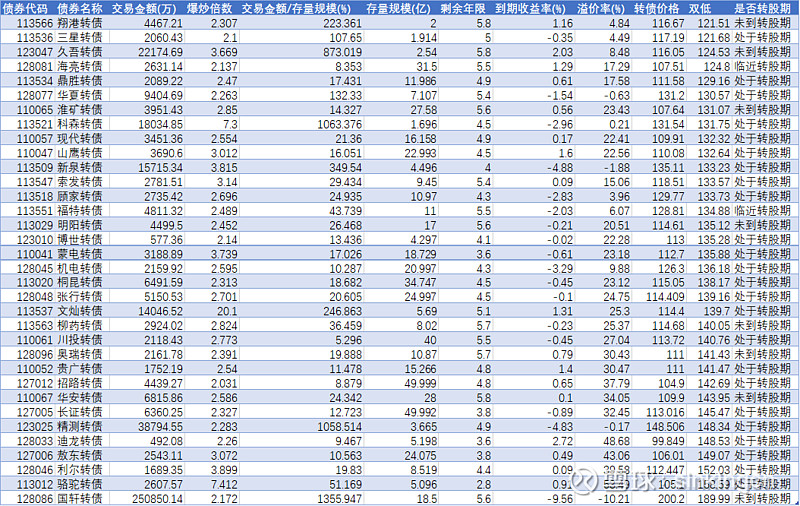This screenshot has height=506, width=800.
Task: Select the 华夏转债 name cell
Action: click(x=79, y=95)
